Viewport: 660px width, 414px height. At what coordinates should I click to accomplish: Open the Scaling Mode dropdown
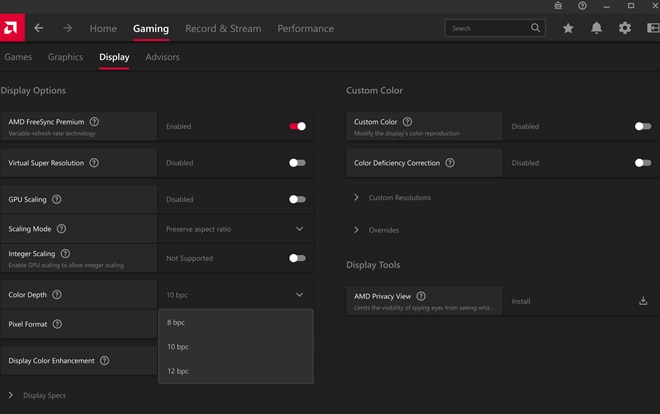click(236, 229)
